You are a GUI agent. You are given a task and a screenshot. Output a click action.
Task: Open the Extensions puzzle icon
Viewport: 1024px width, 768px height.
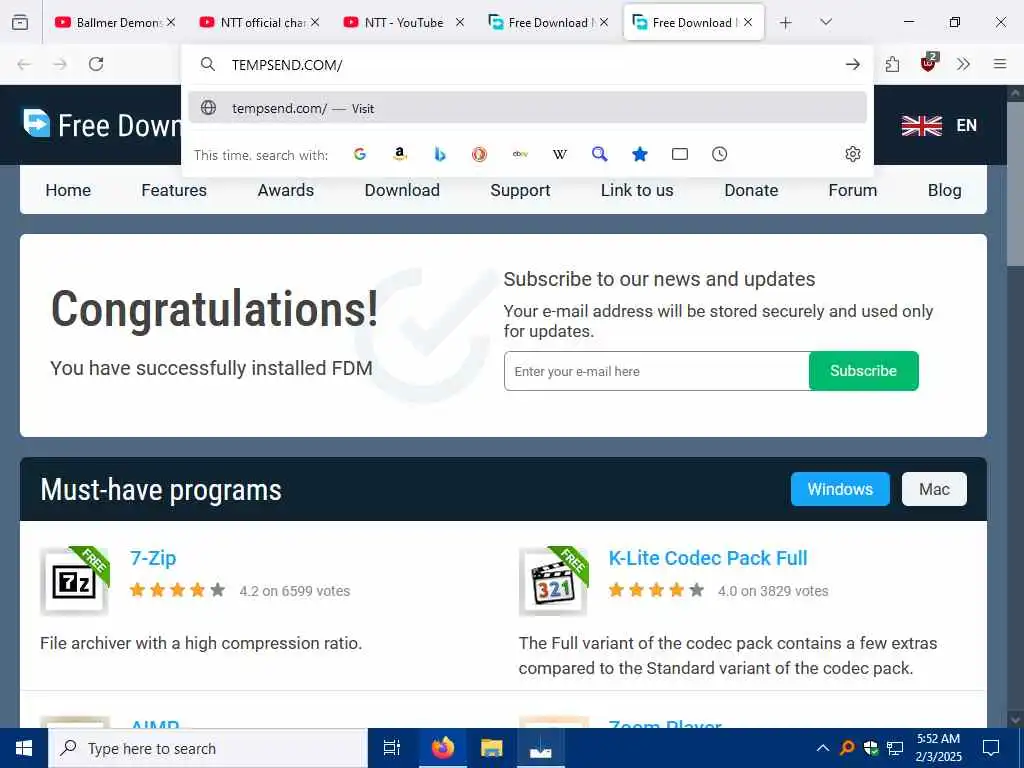tap(892, 64)
